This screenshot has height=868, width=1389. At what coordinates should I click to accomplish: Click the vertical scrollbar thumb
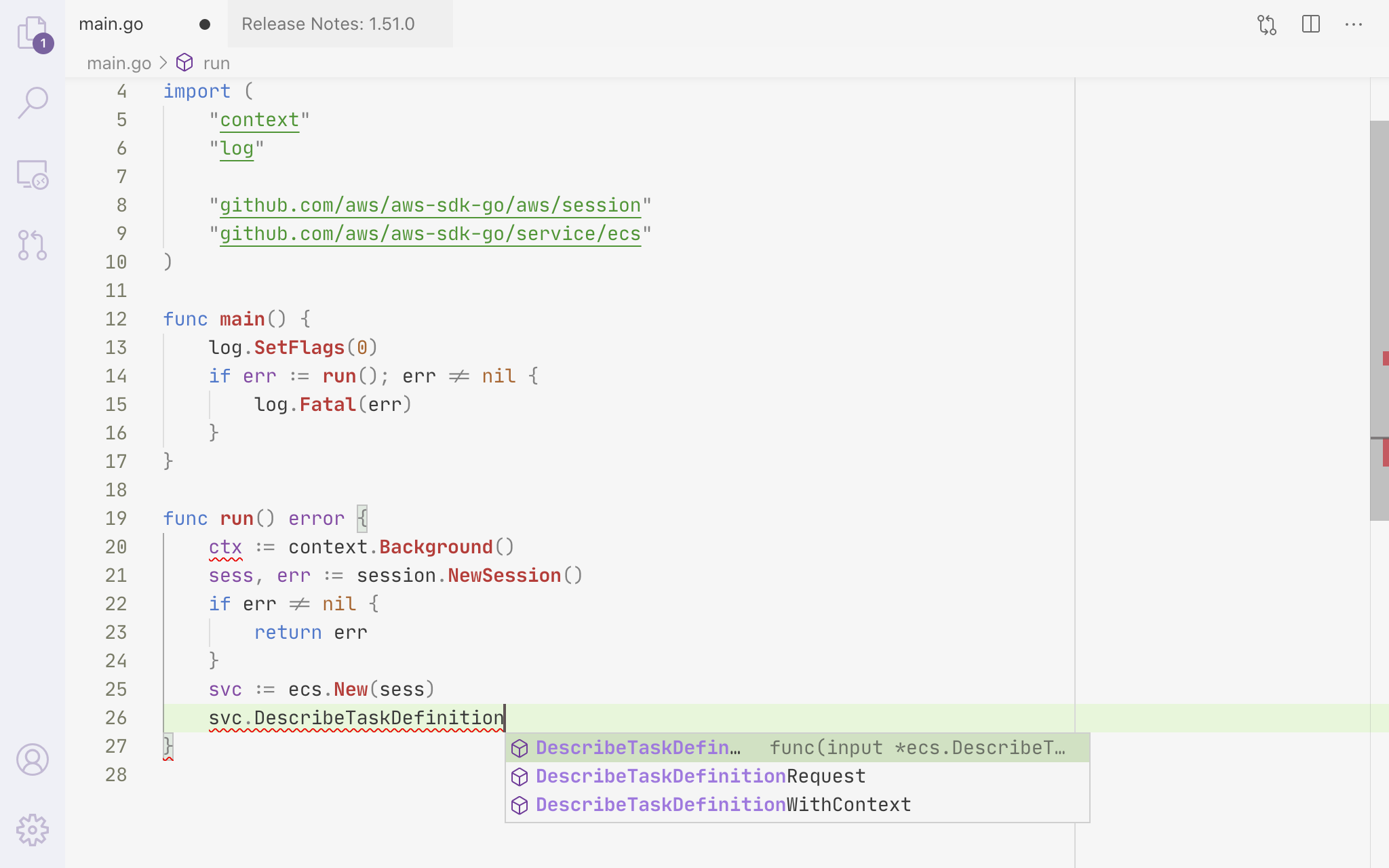click(1378, 319)
